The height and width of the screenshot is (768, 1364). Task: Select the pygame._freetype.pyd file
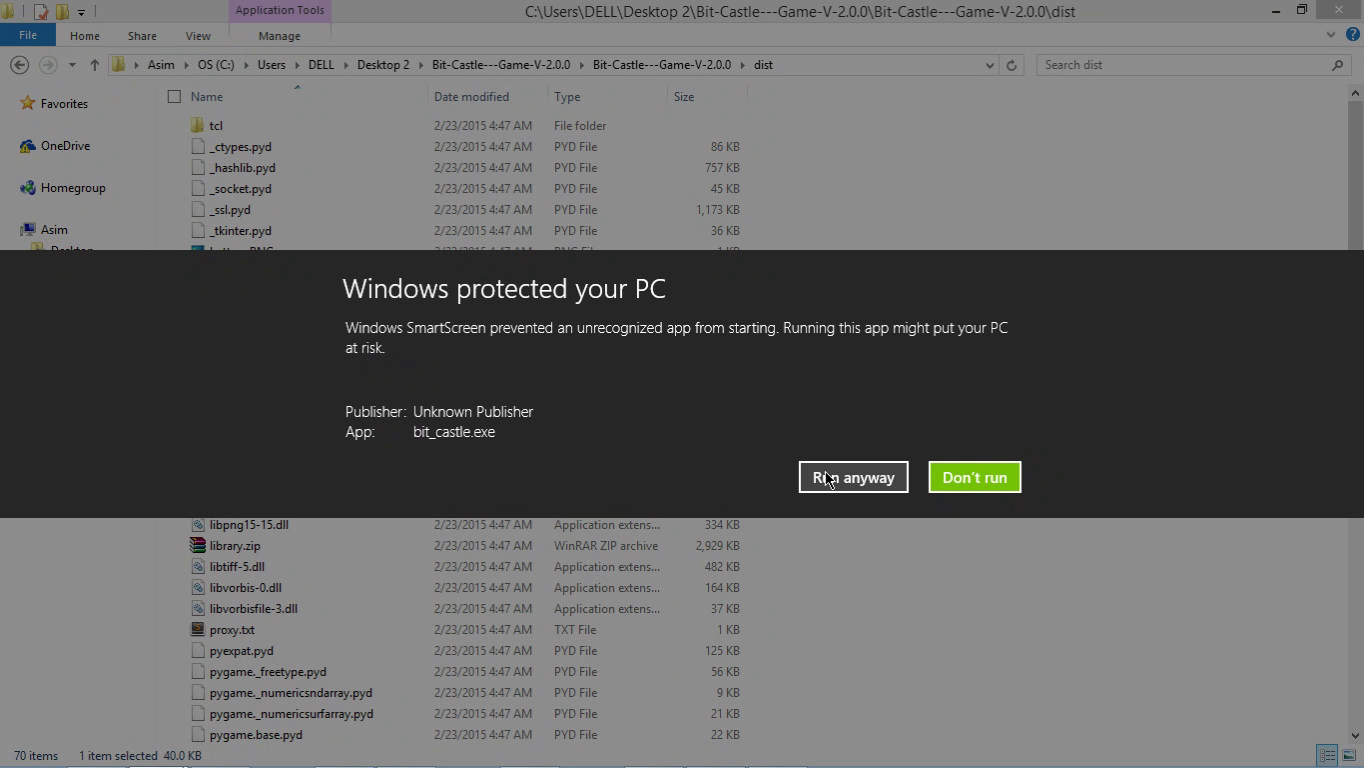click(268, 672)
